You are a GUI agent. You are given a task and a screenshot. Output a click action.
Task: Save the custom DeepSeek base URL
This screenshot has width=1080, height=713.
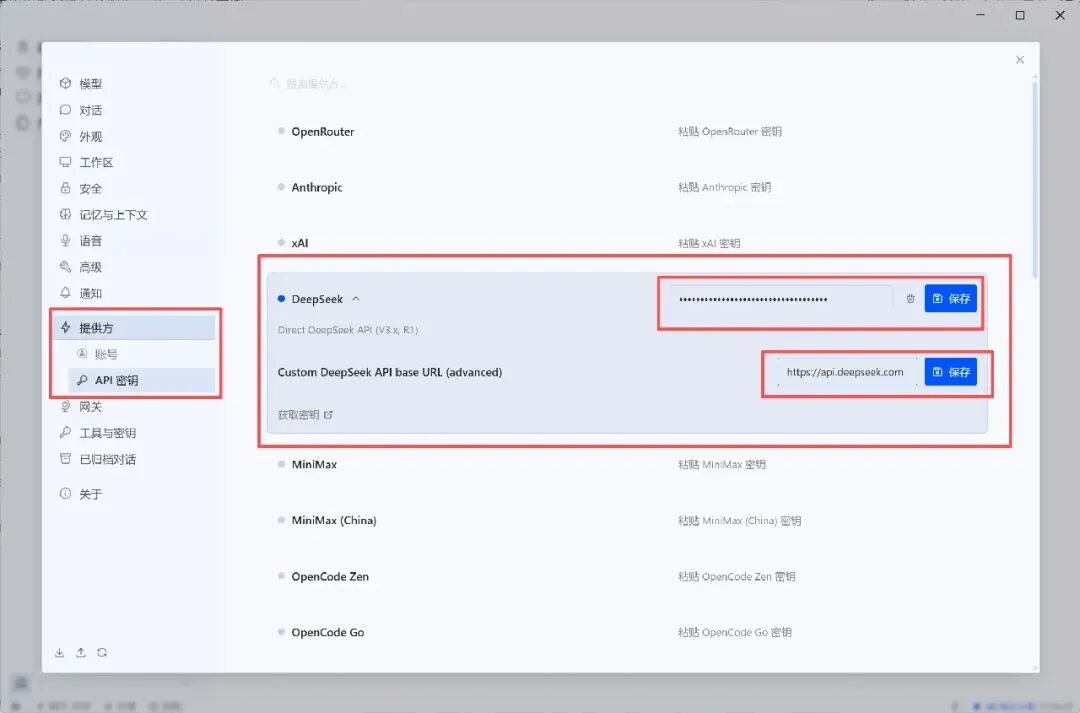[951, 372]
